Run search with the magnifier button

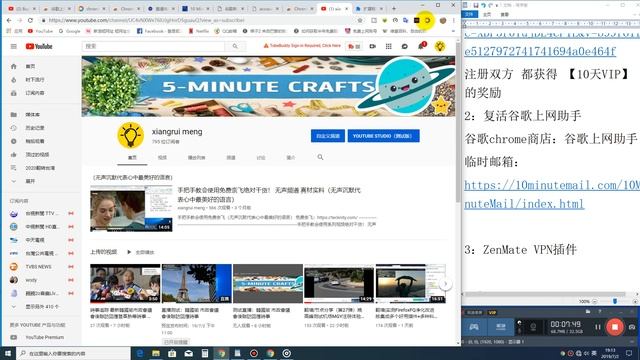pos(235,46)
